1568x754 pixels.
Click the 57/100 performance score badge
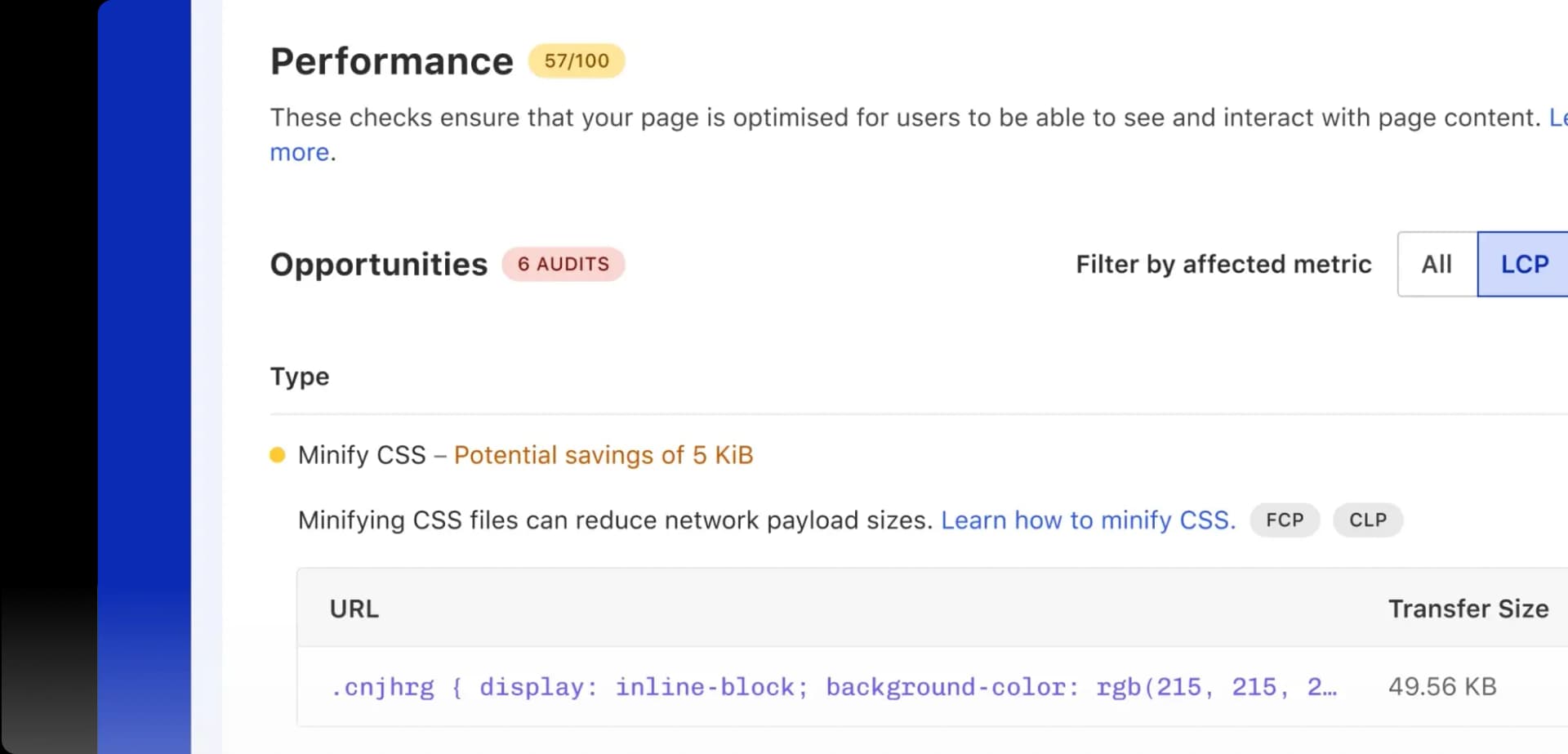click(577, 61)
